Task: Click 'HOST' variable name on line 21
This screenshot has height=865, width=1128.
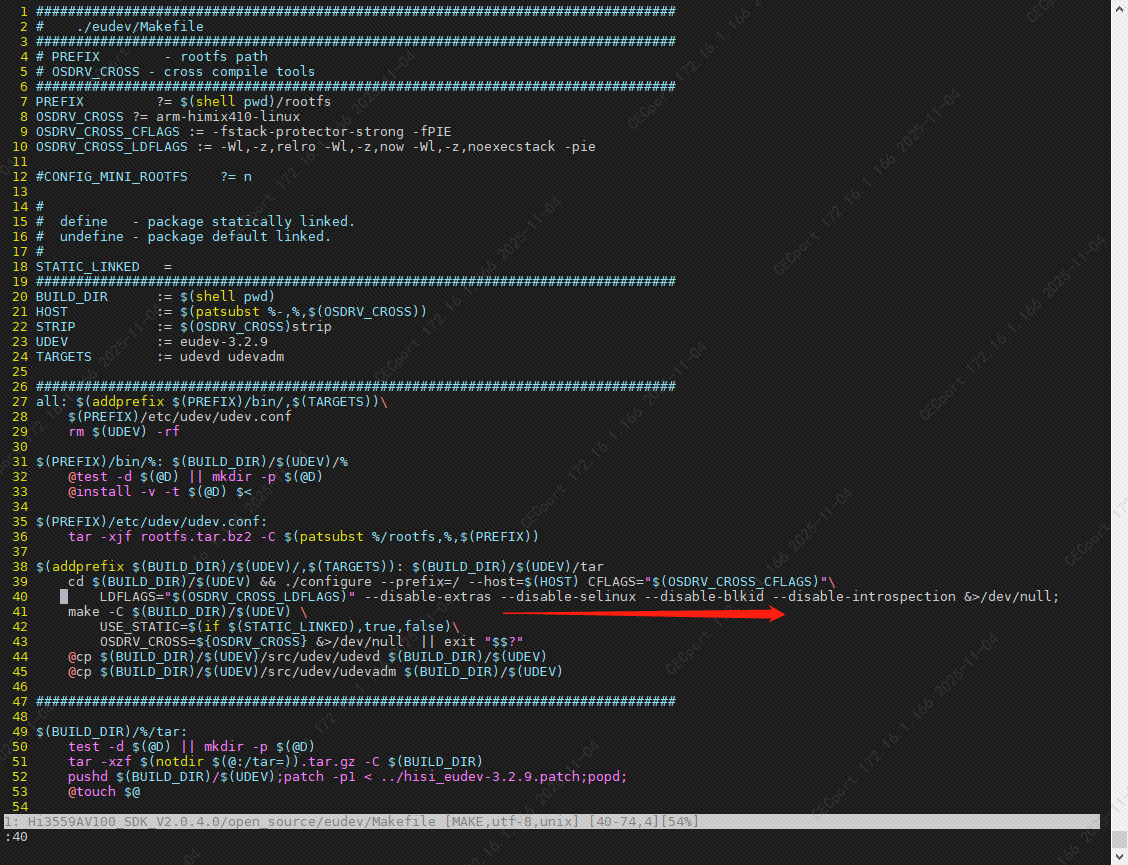Action: tap(52, 312)
